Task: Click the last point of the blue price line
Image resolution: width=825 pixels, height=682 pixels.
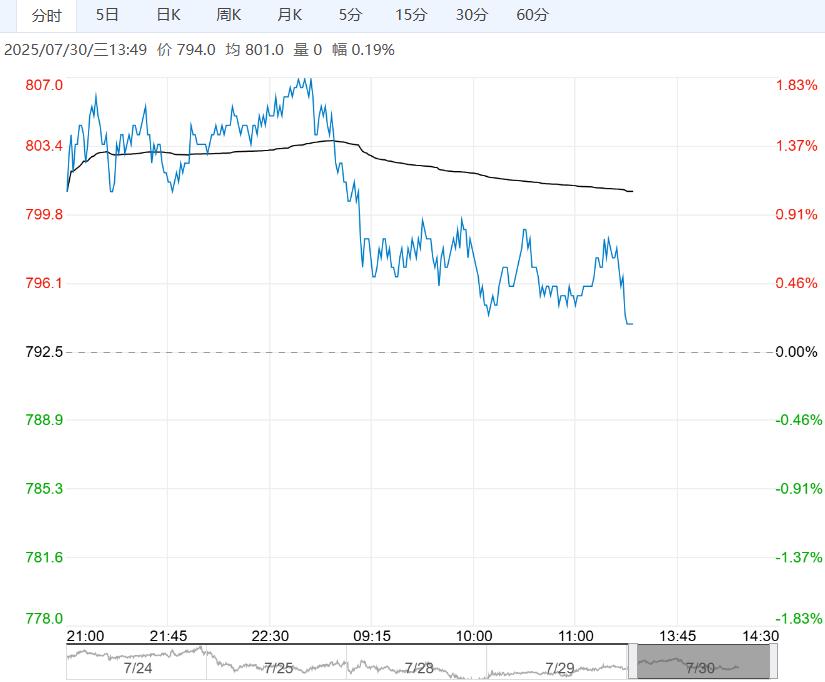Action: [632, 323]
